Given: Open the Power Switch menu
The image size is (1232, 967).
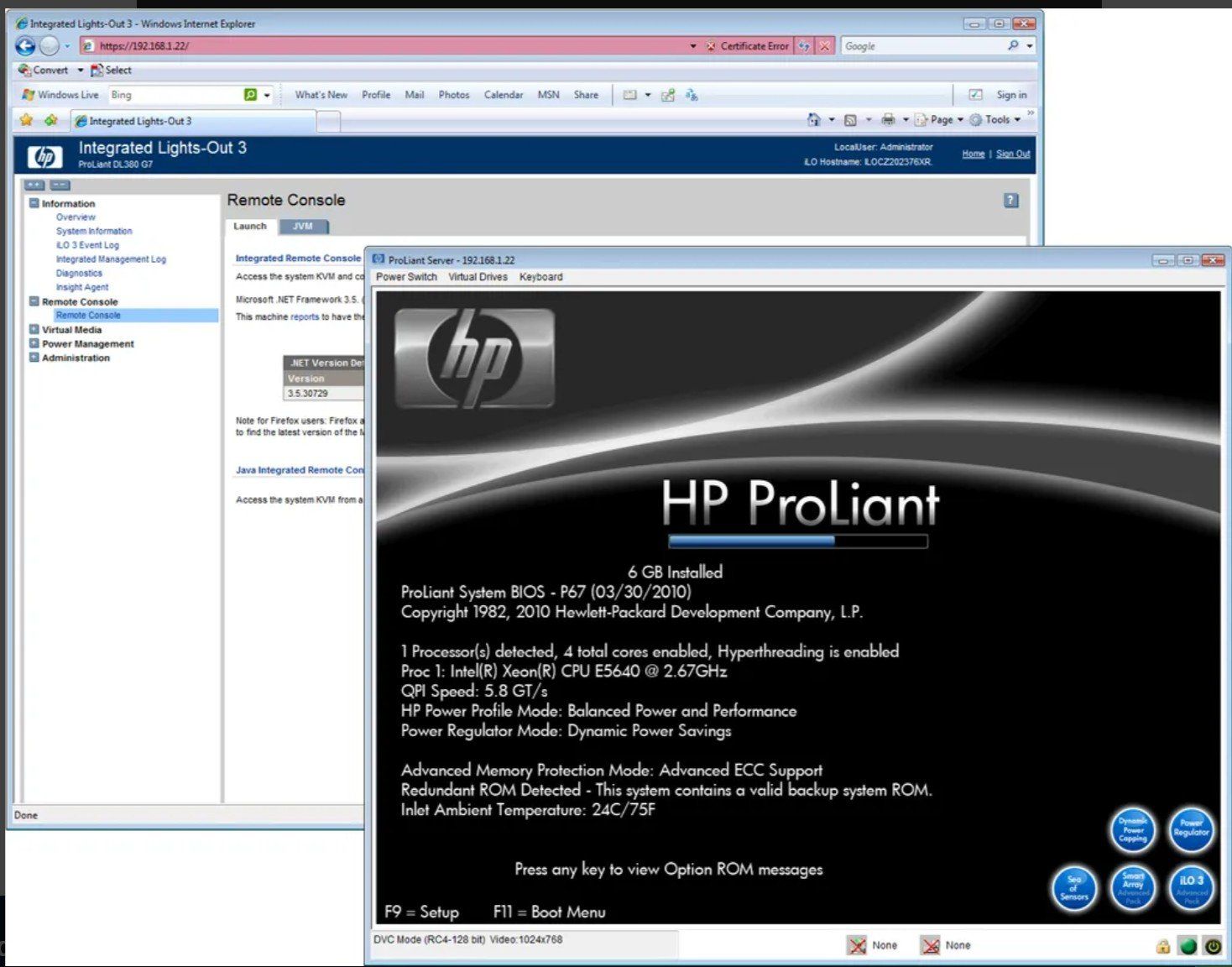Looking at the screenshot, I should point(406,277).
